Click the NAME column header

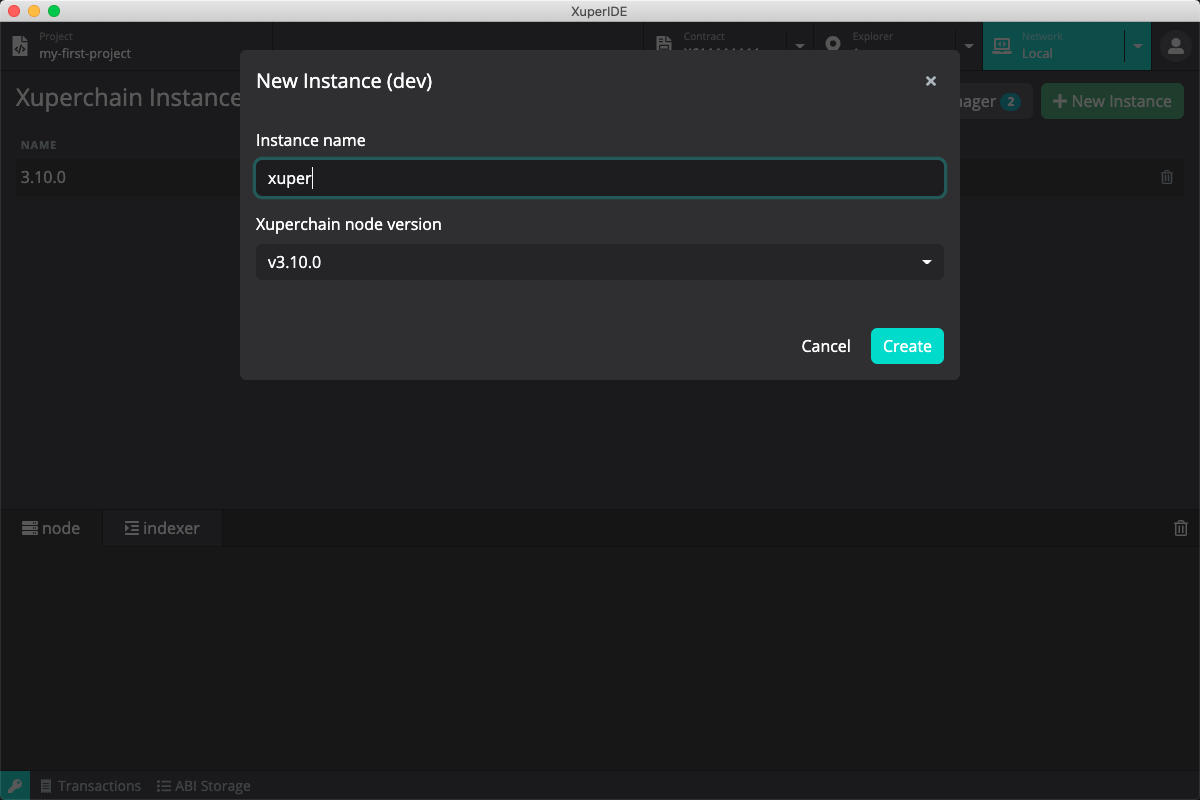coord(39,145)
